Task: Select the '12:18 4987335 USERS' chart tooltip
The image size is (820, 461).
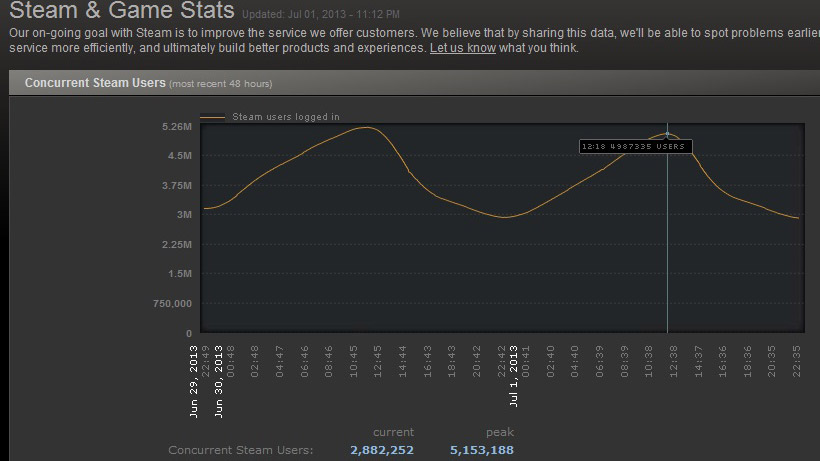Action: (x=635, y=146)
